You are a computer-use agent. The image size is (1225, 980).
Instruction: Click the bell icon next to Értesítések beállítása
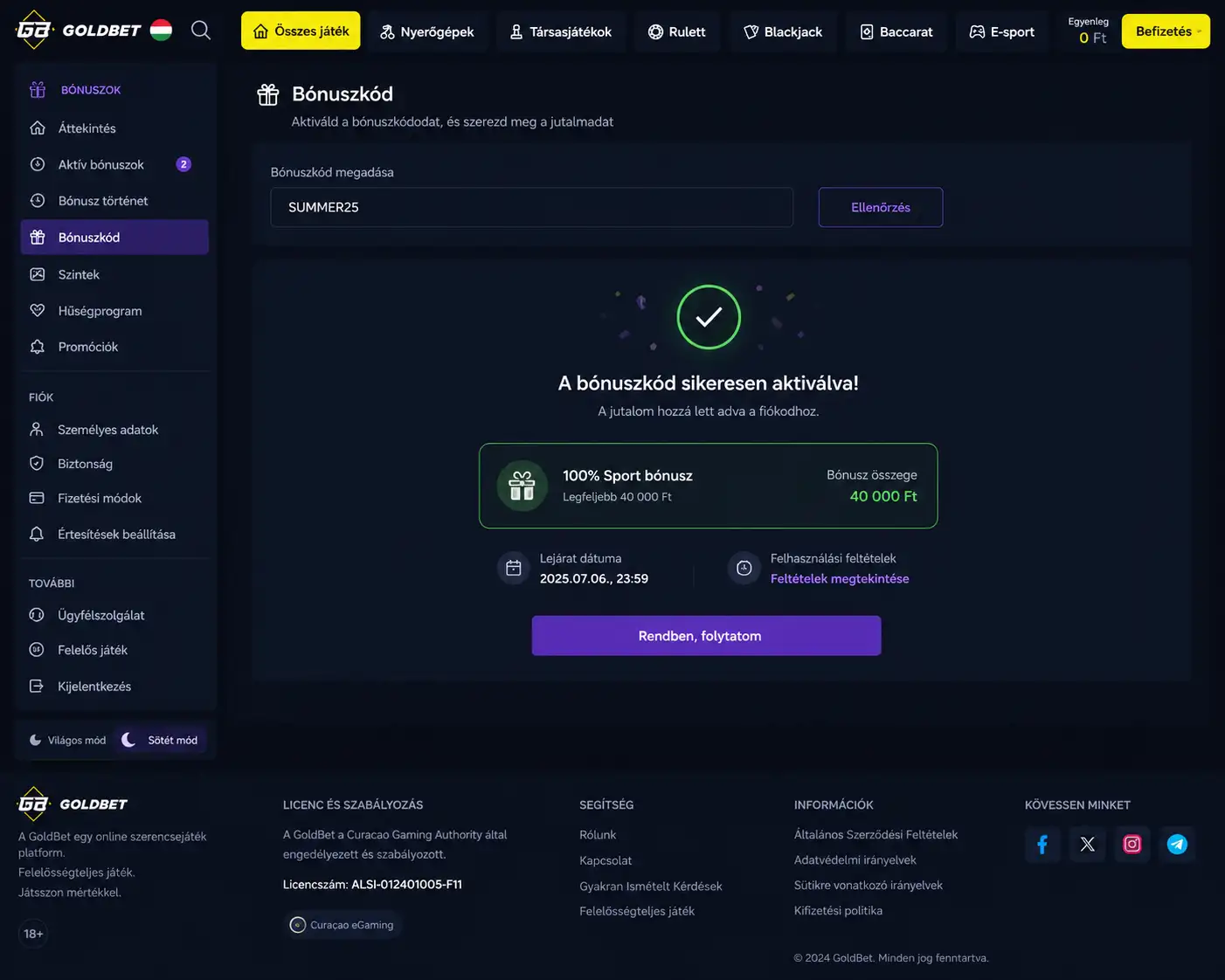[37, 534]
